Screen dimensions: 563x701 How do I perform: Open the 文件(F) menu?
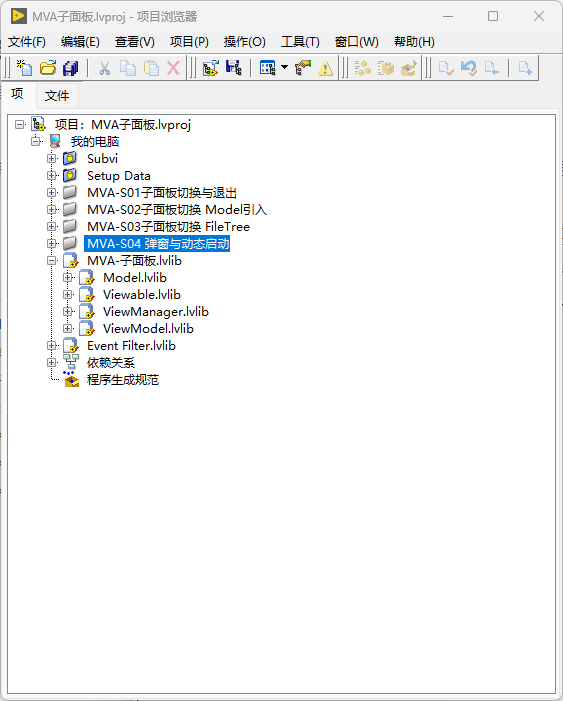(x=27, y=42)
